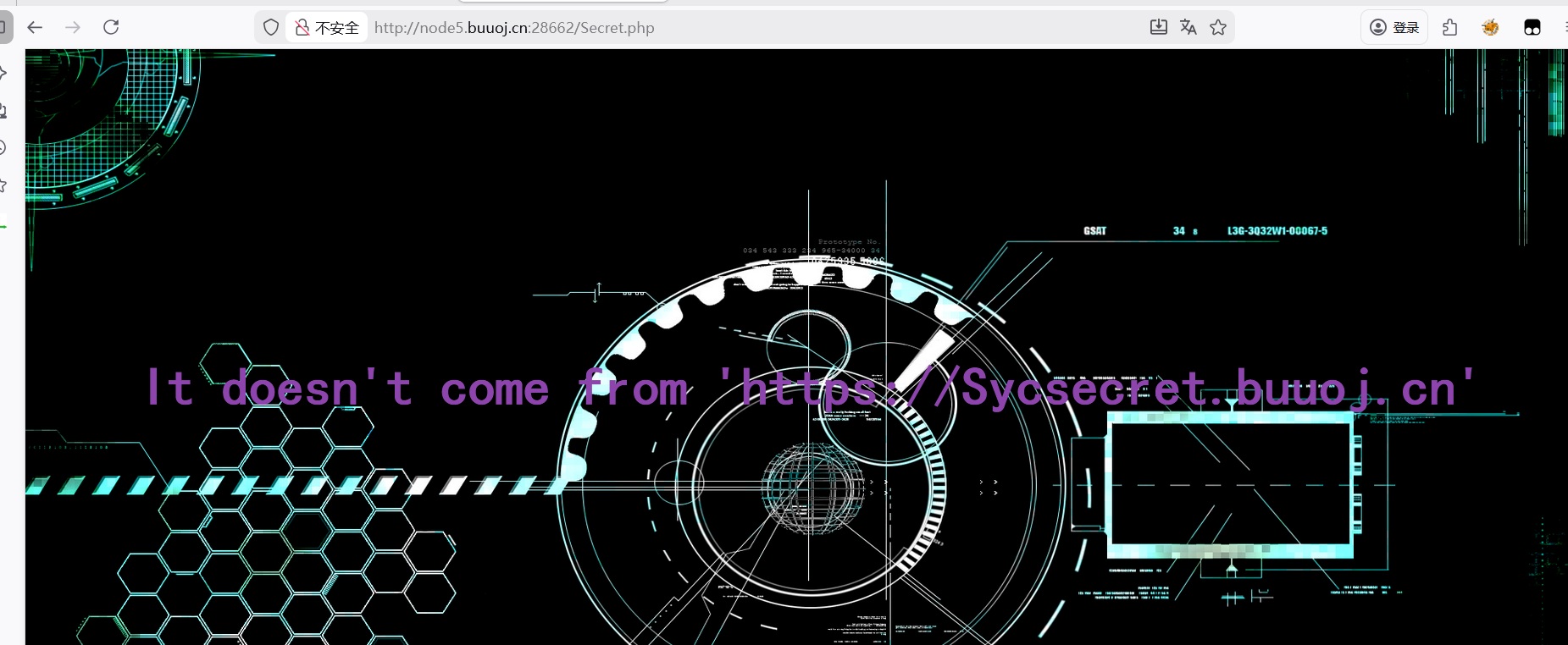This screenshot has height=645, width=1568.
Task: Open the synced tabs panel in sidebar
Action: coord(3,111)
